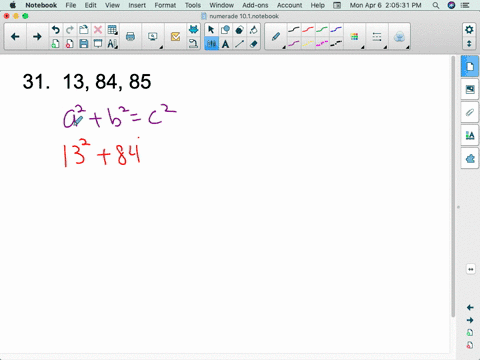Pick the dashed magenta pen line style
The width and height of the screenshot is (480, 360).
pyautogui.click(x=322, y=44)
